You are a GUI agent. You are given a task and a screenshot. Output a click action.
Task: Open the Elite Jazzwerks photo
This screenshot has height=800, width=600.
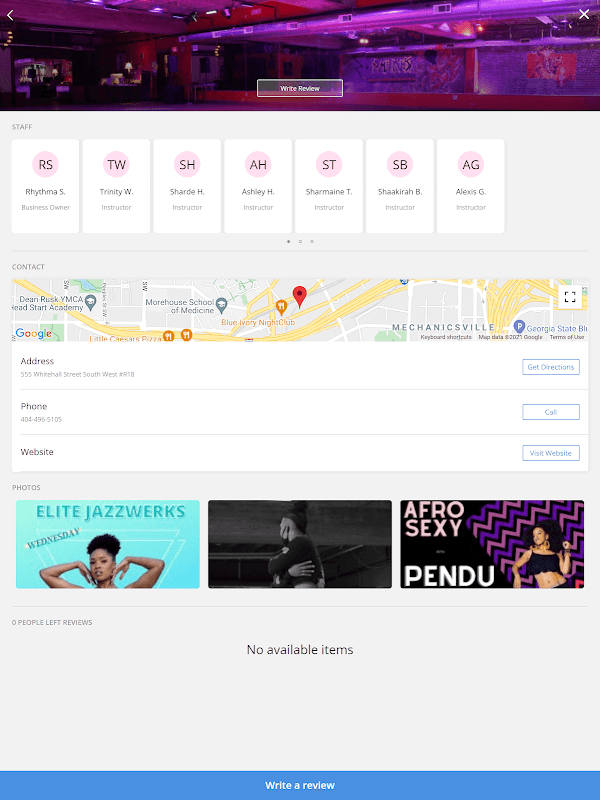coord(108,544)
